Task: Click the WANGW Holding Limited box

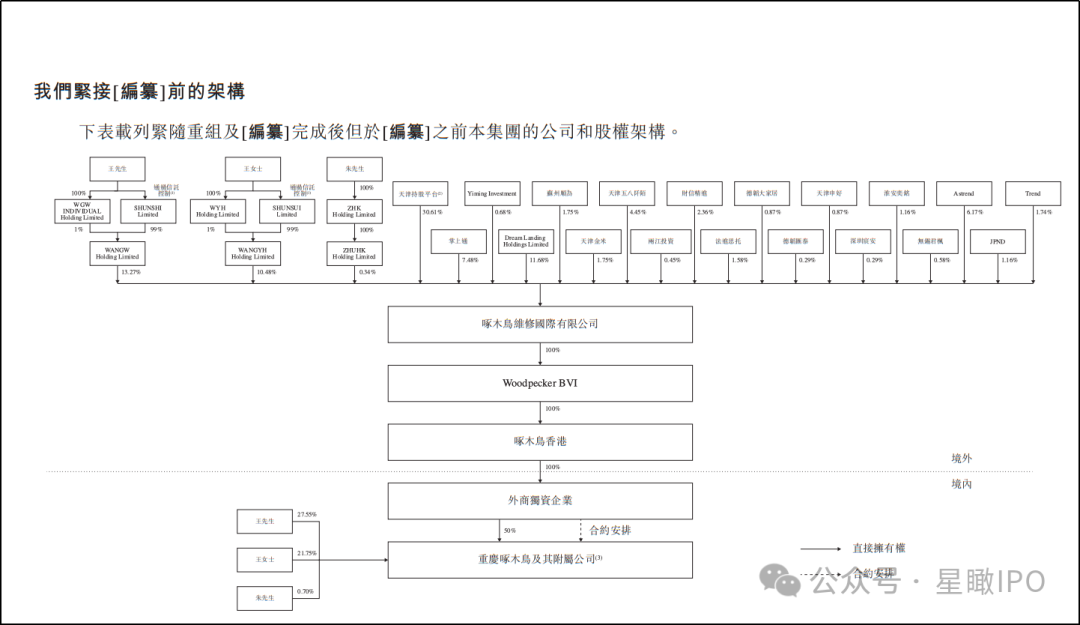Action: point(117,253)
